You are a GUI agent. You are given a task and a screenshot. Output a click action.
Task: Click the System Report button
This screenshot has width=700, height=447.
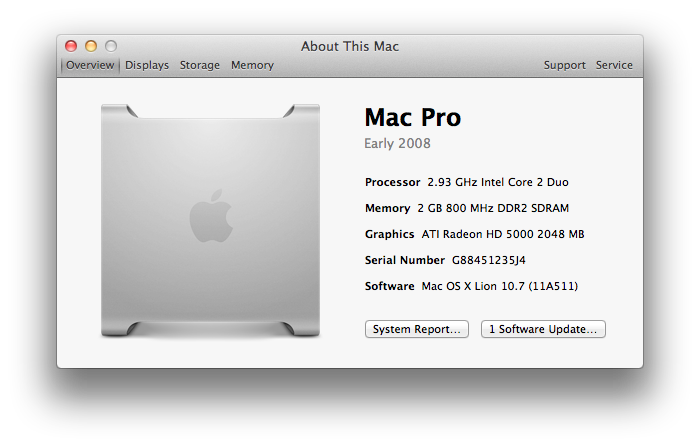pos(416,329)
